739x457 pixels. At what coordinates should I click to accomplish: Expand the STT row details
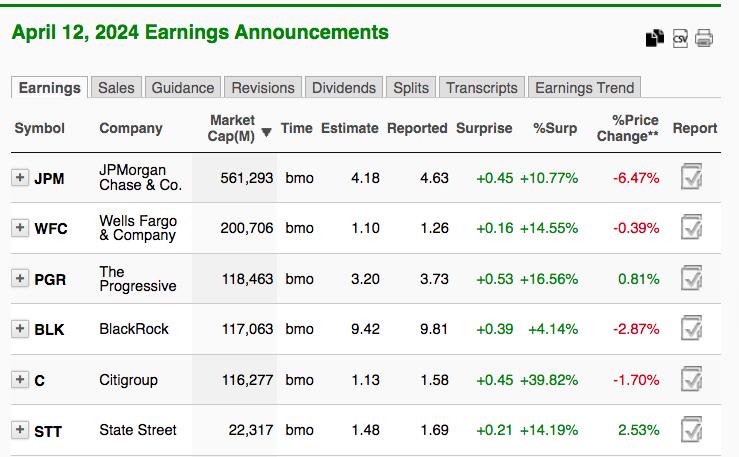[20, 430]
